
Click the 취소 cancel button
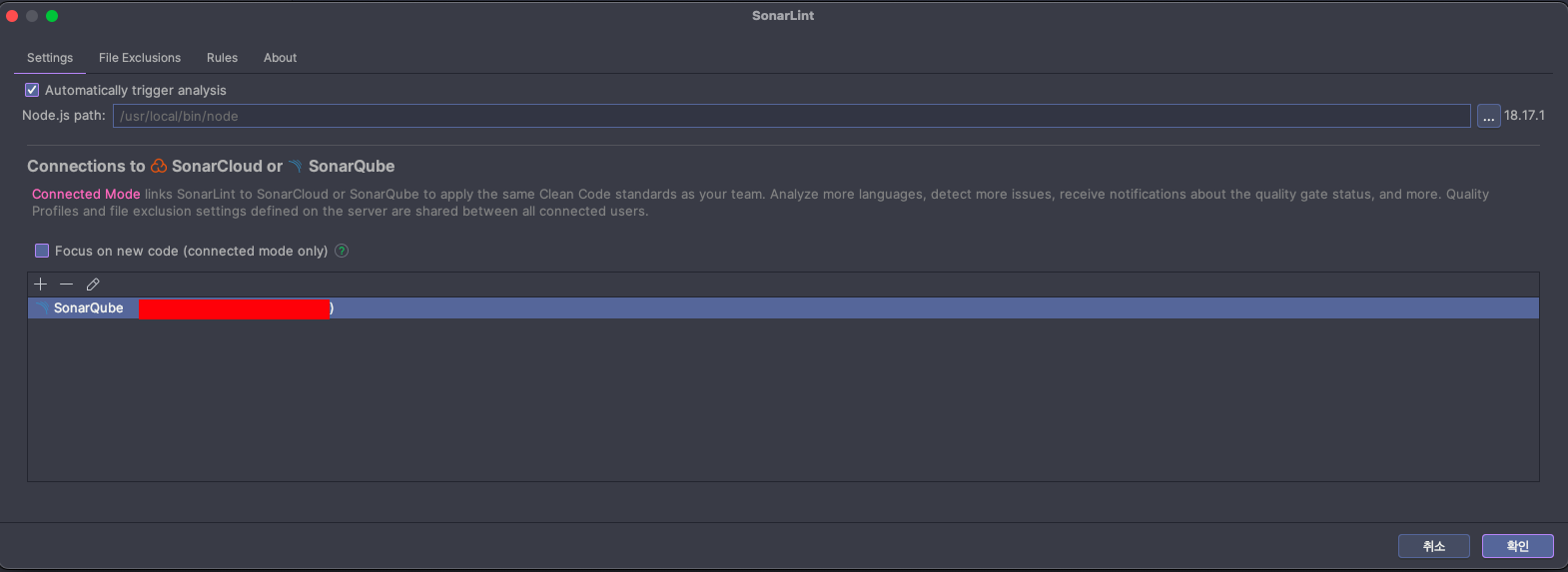pyautogui.click(x=1434, y=546)
